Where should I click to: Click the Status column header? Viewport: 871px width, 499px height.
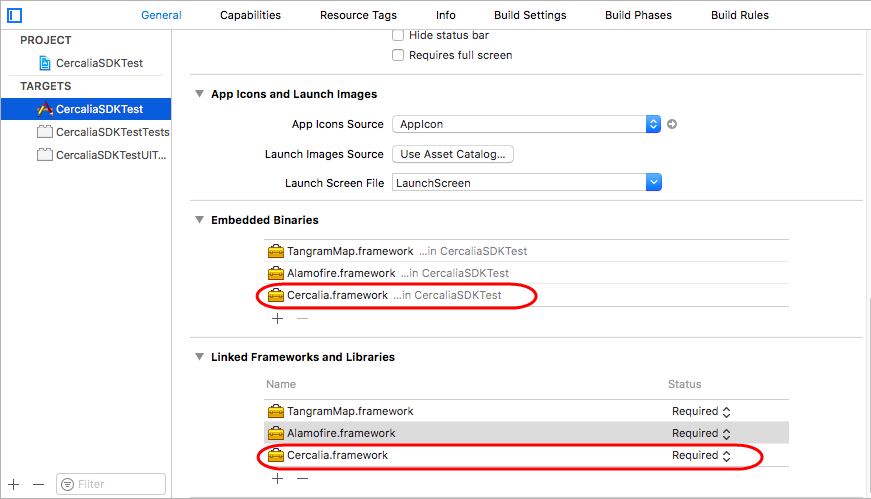(684, 384)
